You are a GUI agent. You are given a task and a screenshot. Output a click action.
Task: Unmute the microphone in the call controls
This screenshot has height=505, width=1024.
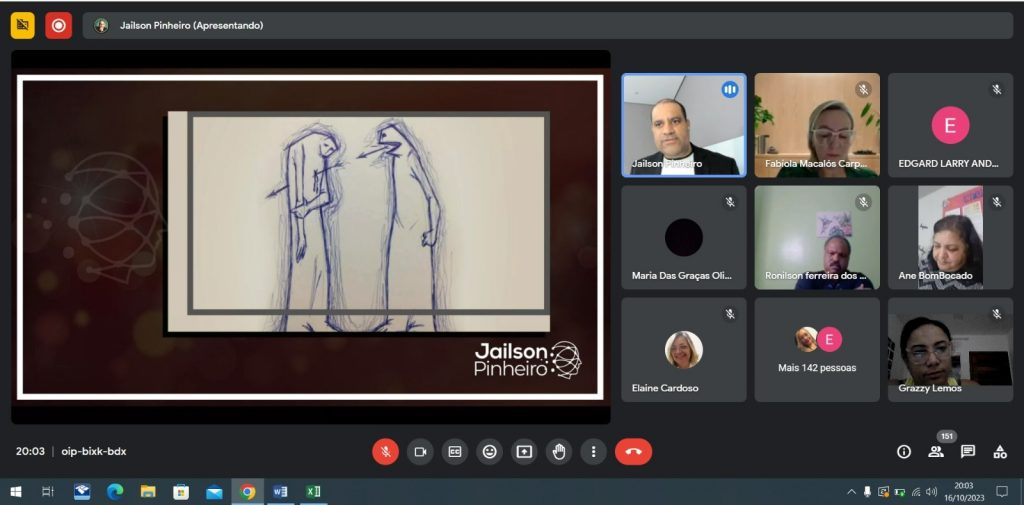coord(385,452)
